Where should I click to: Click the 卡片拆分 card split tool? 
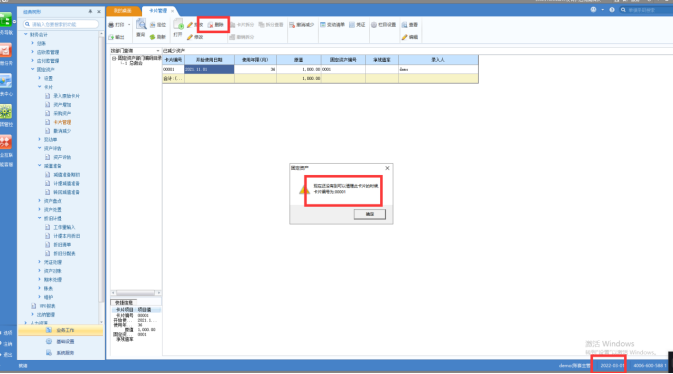click(242, 25)
